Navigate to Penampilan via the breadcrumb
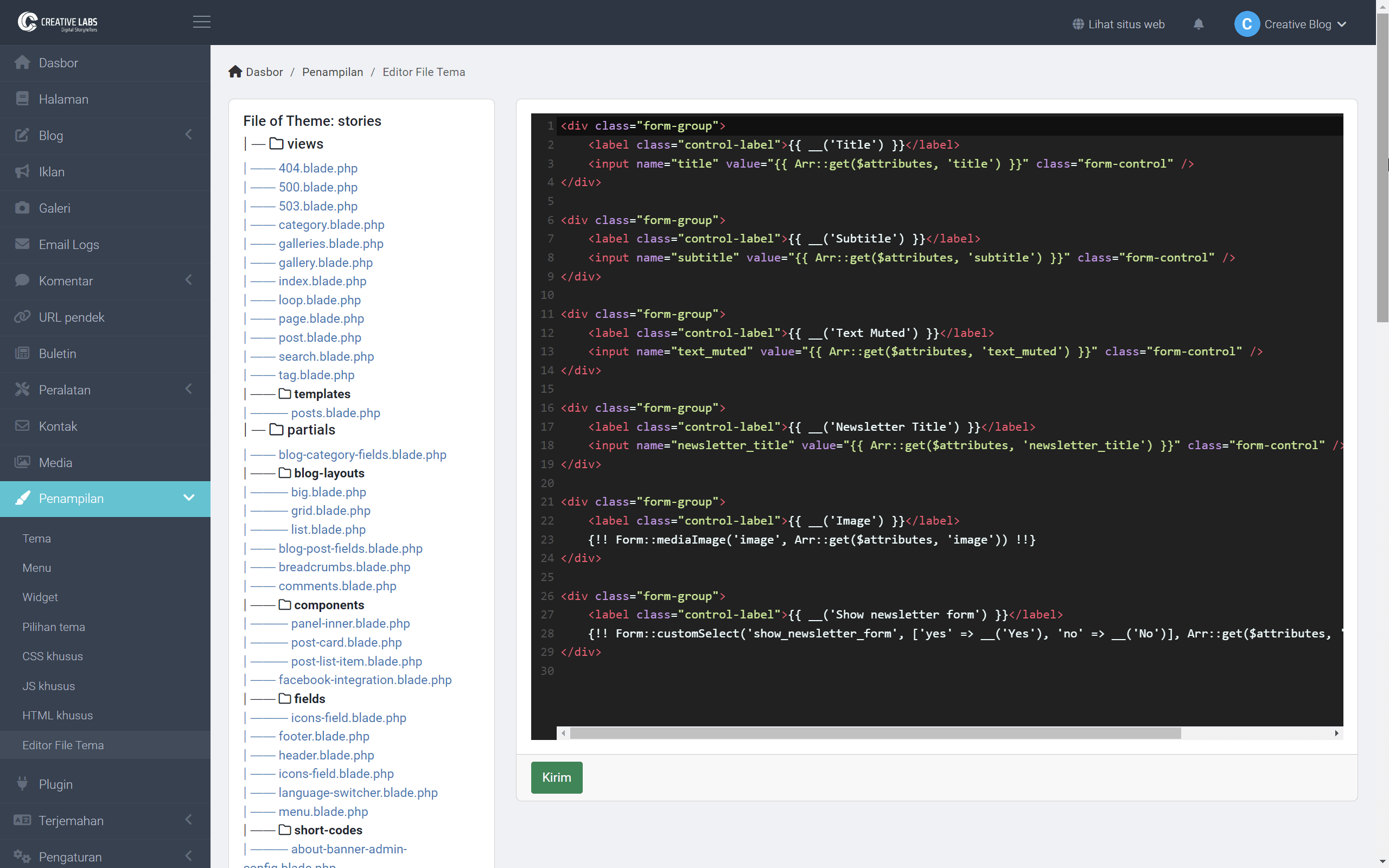Screen dimensions: 1389x868 coord(333,72)
